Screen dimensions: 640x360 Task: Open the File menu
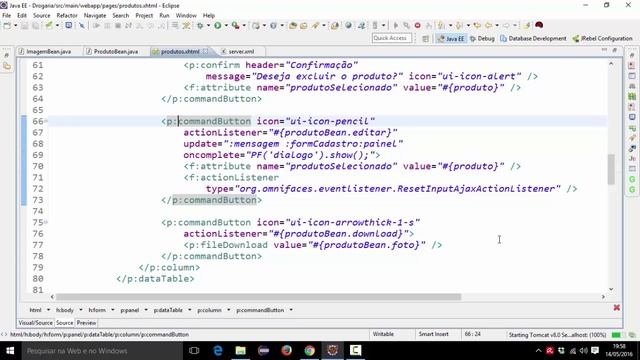(x=7, y=16)
